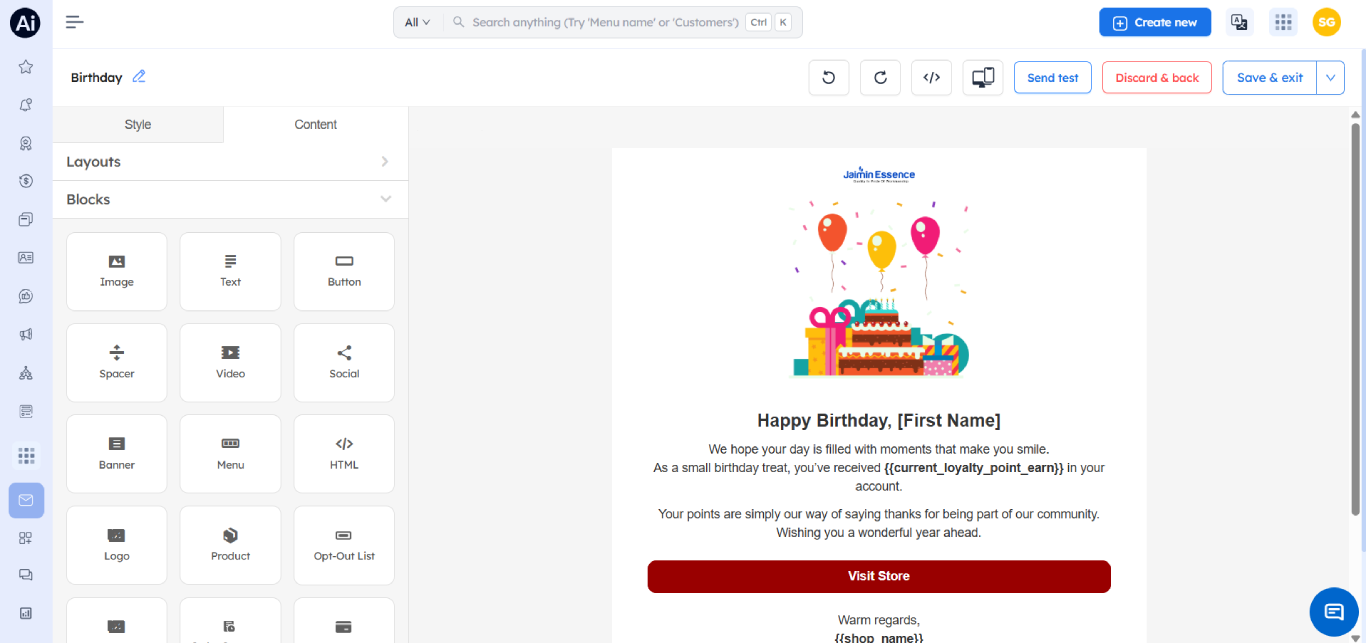Redo the last change
Viewport: 1366px width, 643px height.
880,77
